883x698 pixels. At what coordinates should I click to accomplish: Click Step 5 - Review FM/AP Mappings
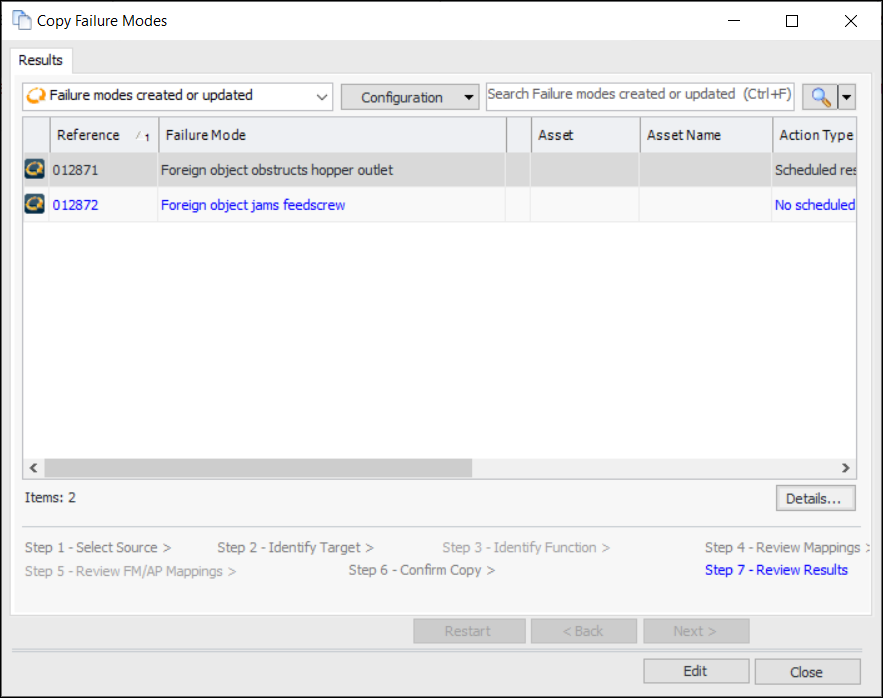pos(130,571)
